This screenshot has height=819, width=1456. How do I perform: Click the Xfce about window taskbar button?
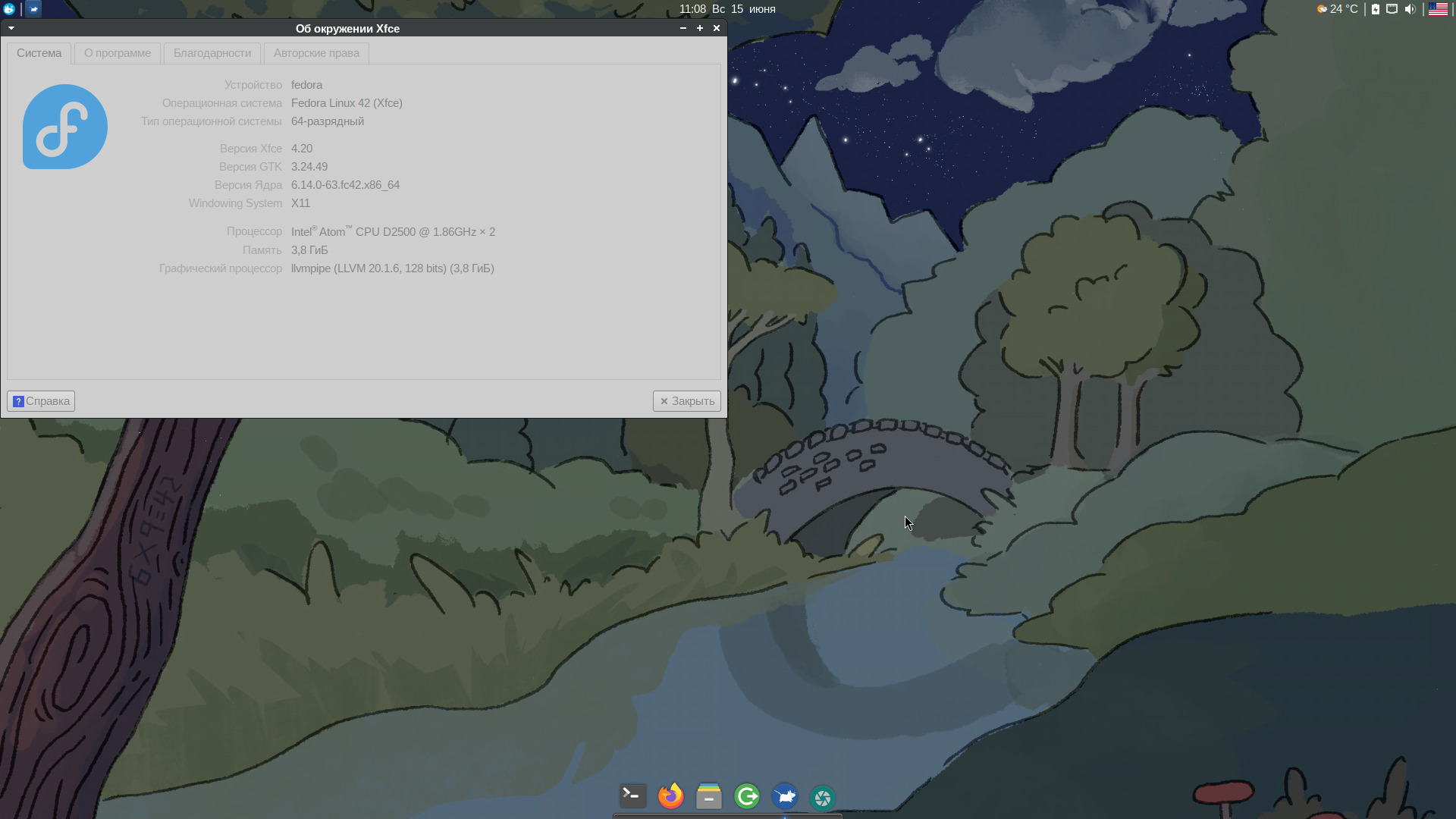pos(33,9)
